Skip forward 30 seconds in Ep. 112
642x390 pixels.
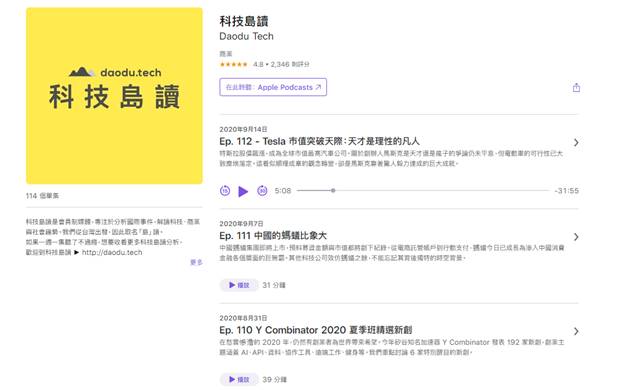[x=262, y=191]
